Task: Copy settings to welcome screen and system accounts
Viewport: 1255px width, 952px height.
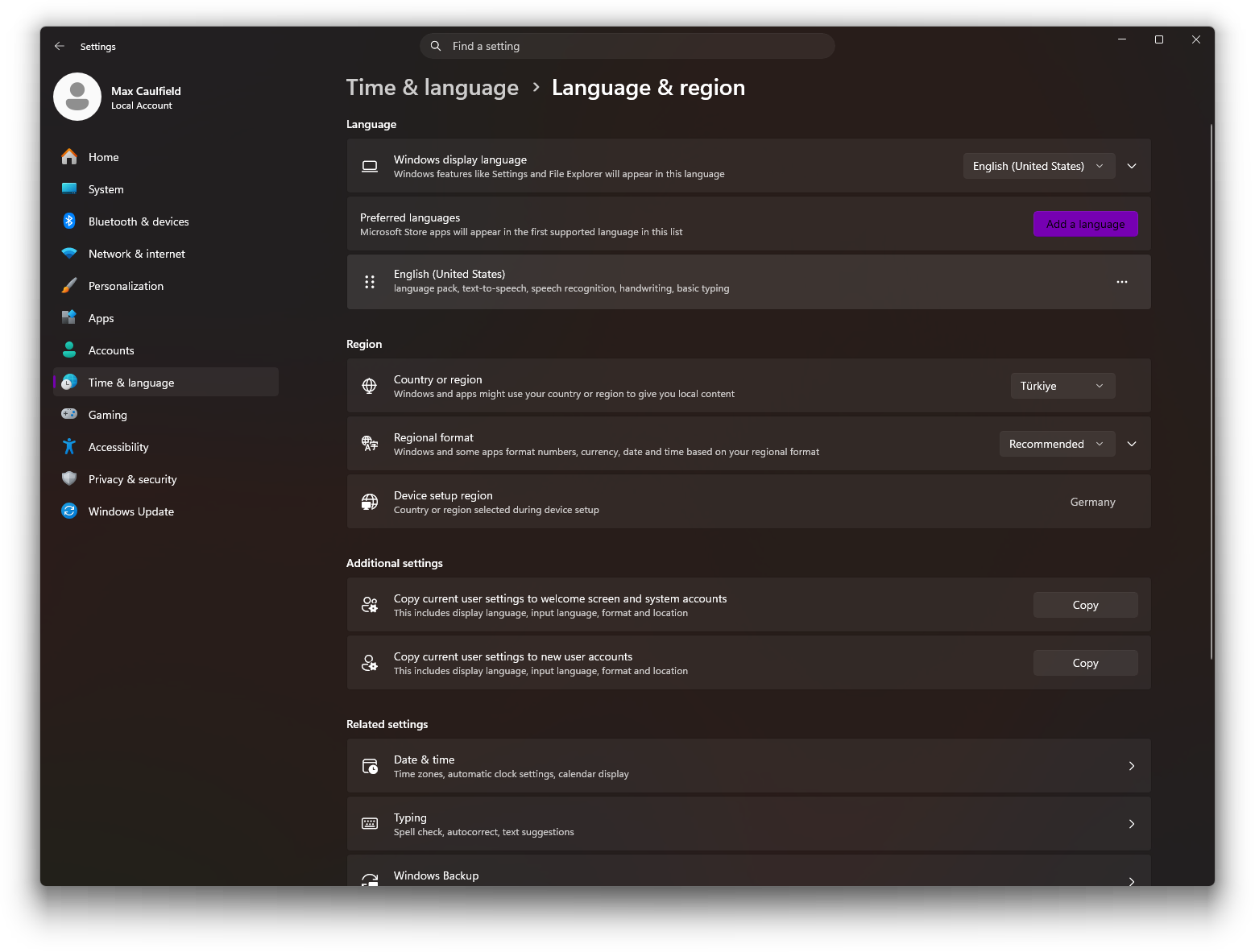Action: 1085,605
